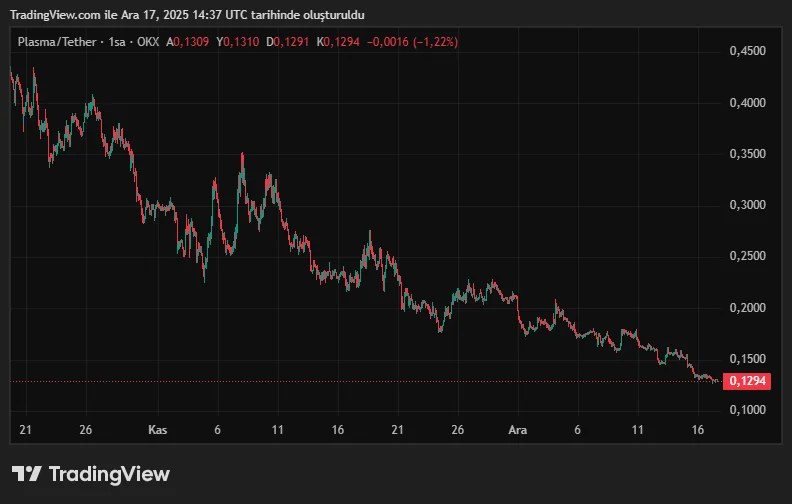This screenshot has width=792, height=504.
Task: Click the OKX exchange label
Action: pyautogui.click(x=148, y=42)
